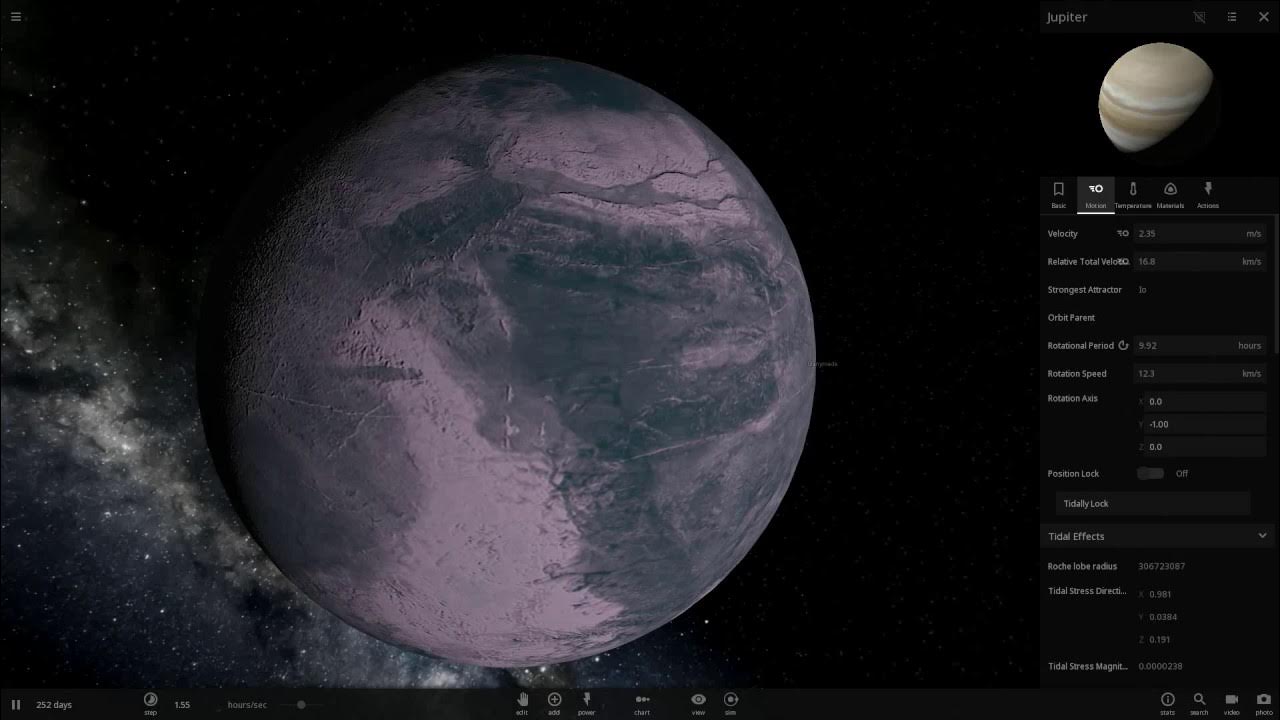Click the Rotation Axis Z field
The width and height of the screenshot is (1280, 720).
click(x=1205, y=447)
